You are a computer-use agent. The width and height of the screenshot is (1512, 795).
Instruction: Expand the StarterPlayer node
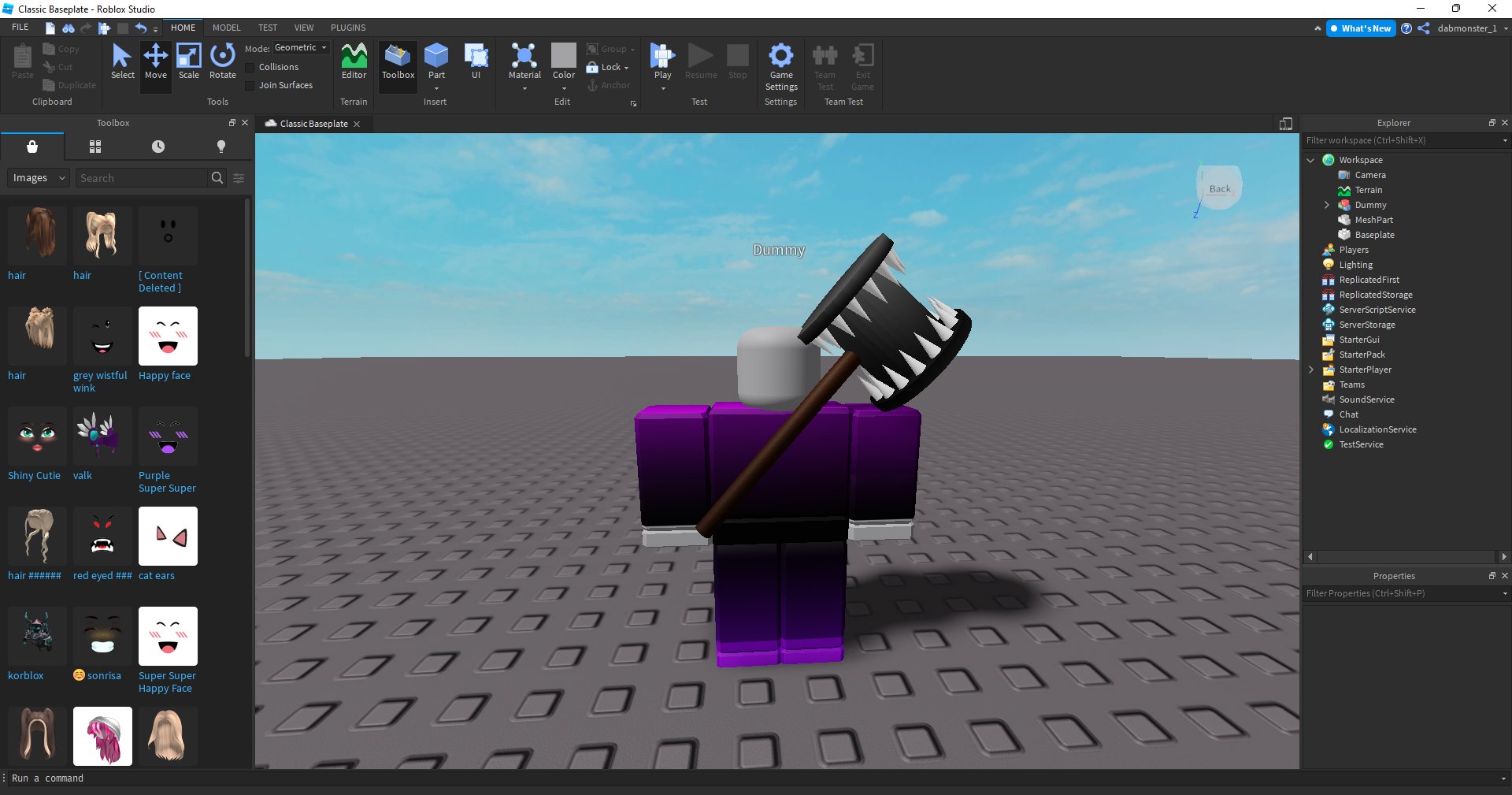[1310, 370]
